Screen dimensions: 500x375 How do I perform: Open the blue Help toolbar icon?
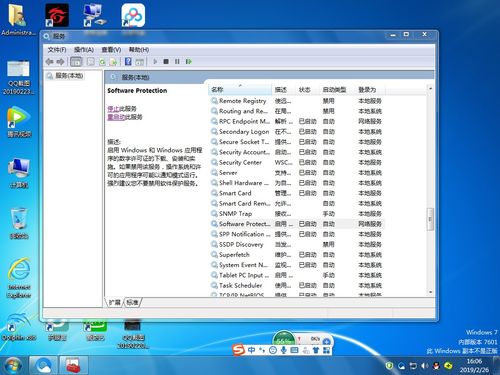tap(128, 62)
